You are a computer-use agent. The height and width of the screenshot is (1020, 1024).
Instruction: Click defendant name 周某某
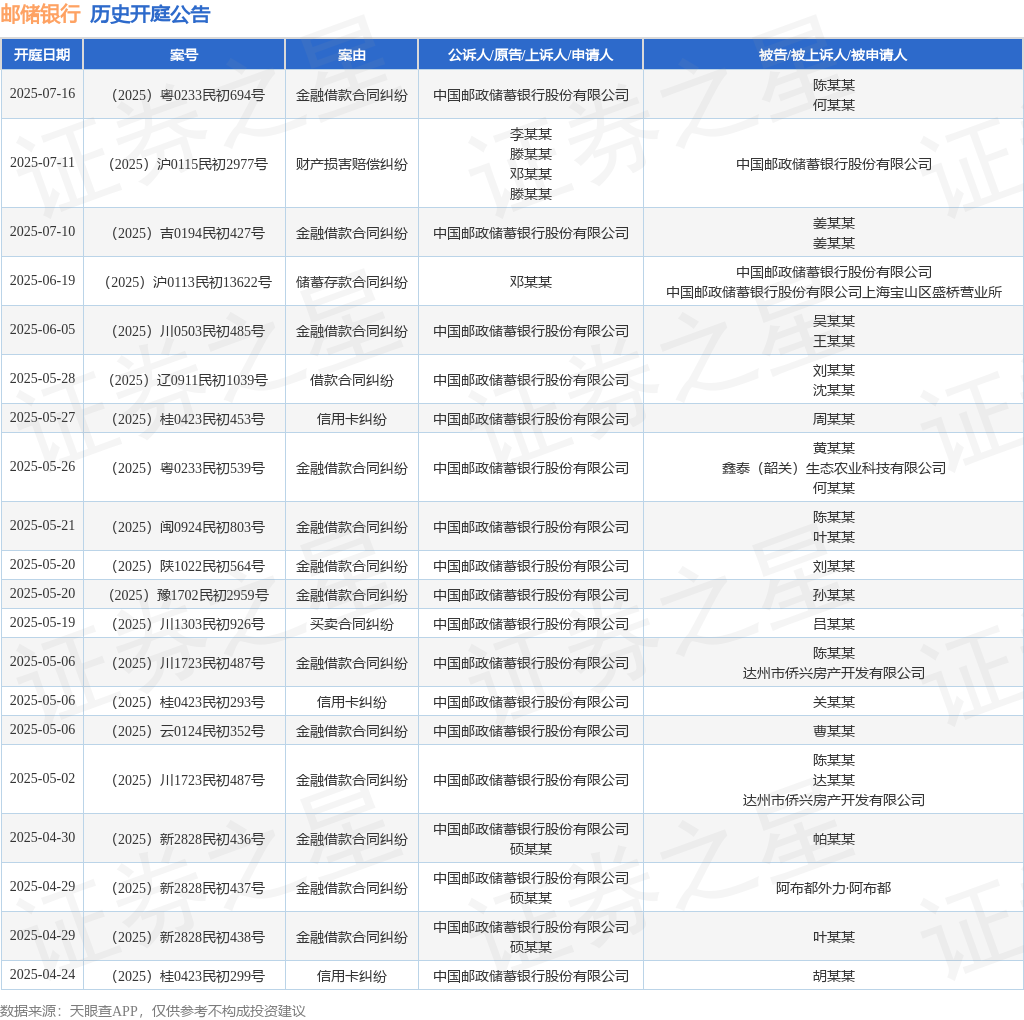[833, 419]
